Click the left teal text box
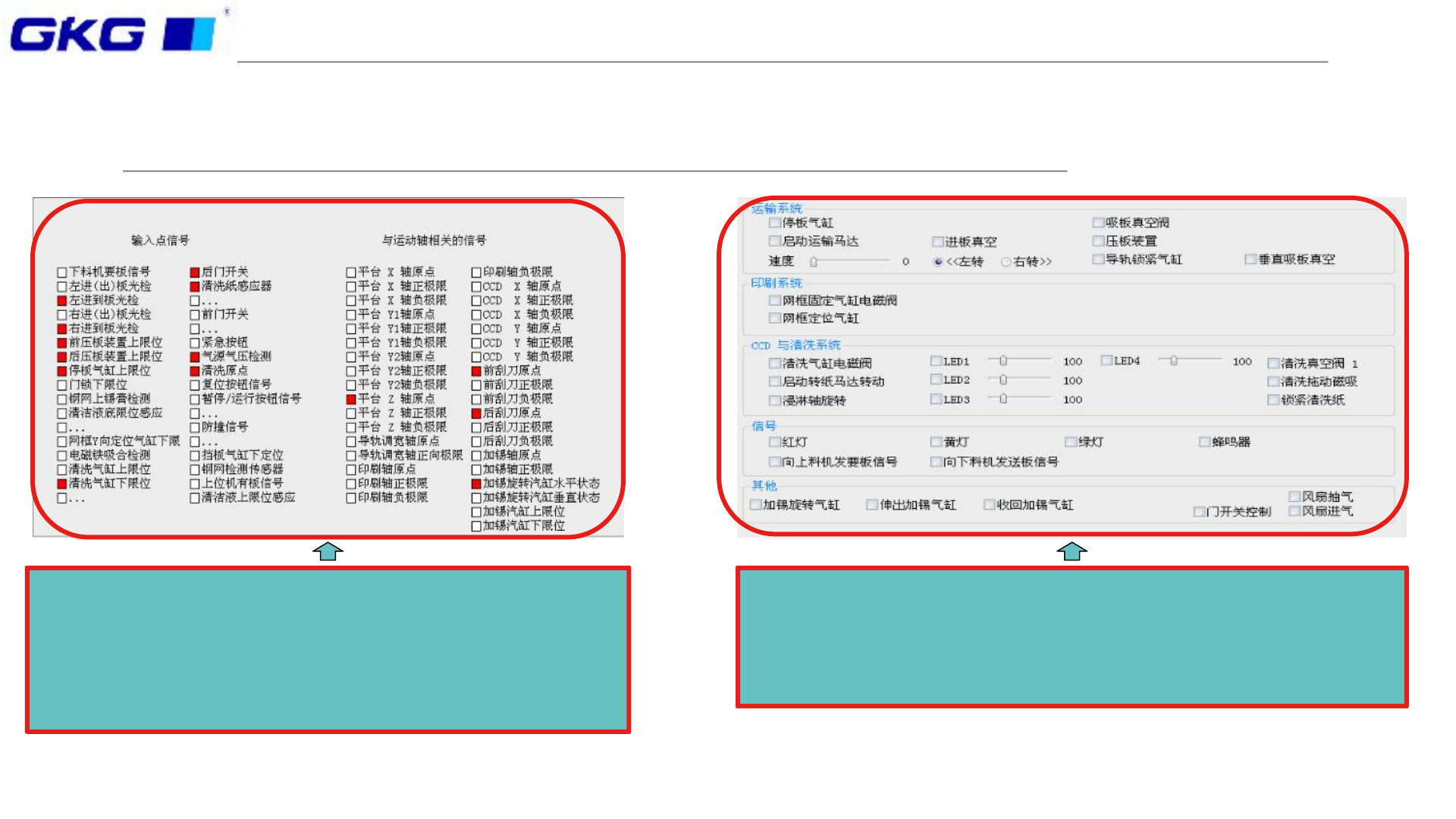Image resolution: width=1456 pixels, height=819 pixels. [328, 650]
